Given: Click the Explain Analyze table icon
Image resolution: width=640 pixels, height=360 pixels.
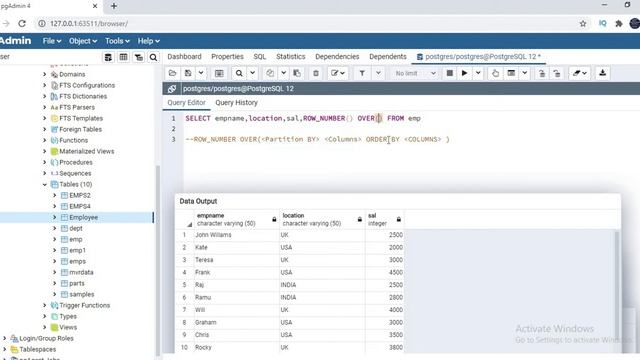Looking at the screenshot, I should 511,73.
